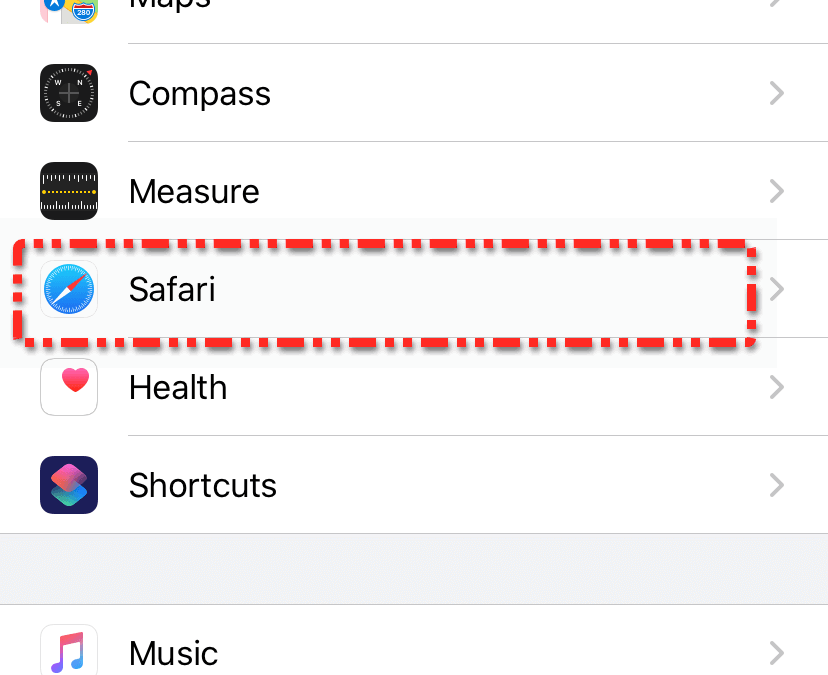828x675 pixels.
Task: Click the Health row chevron arrow
Action: coord(776,387)
